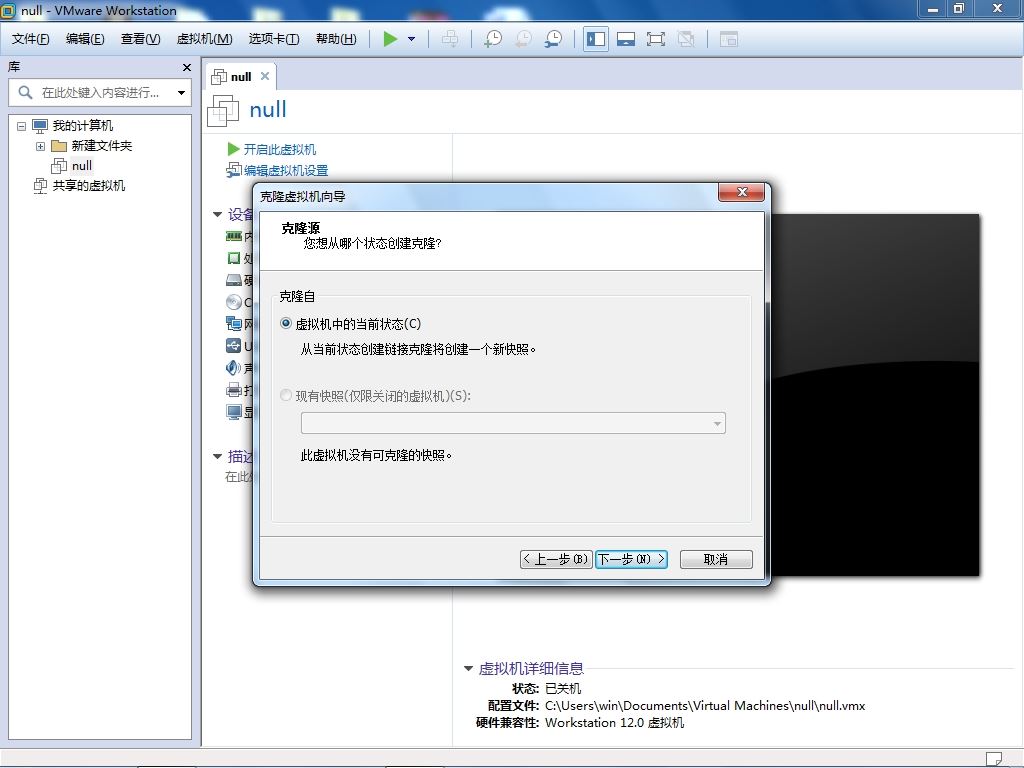The width and height of the screenshot is (1024, 768).
Task: Collapse the 虚拟机详细信息 section
Action: (468, 668)
